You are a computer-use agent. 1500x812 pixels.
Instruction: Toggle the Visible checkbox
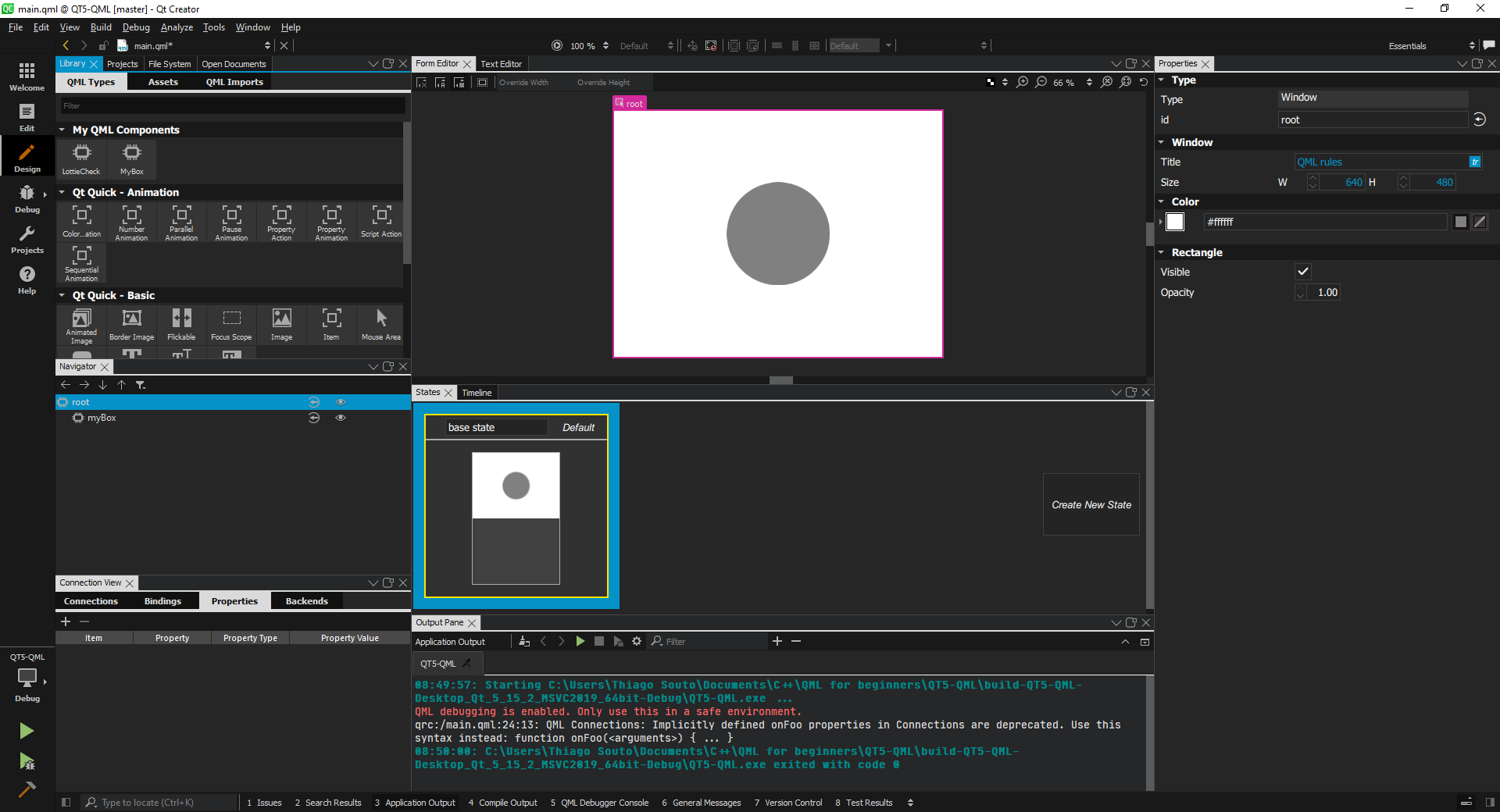[1302, 272]
